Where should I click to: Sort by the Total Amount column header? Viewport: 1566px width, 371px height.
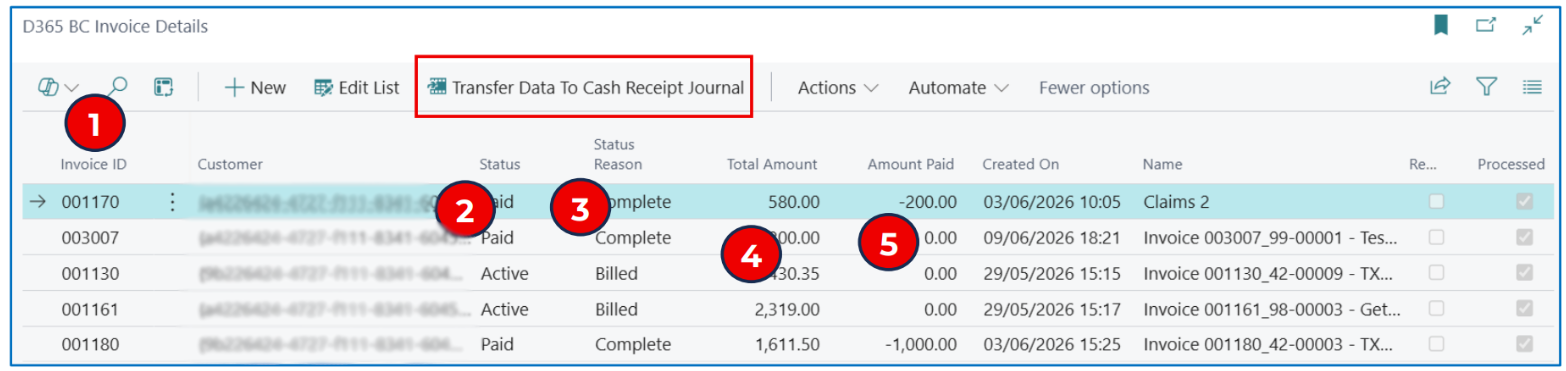(x=772, y=164)
